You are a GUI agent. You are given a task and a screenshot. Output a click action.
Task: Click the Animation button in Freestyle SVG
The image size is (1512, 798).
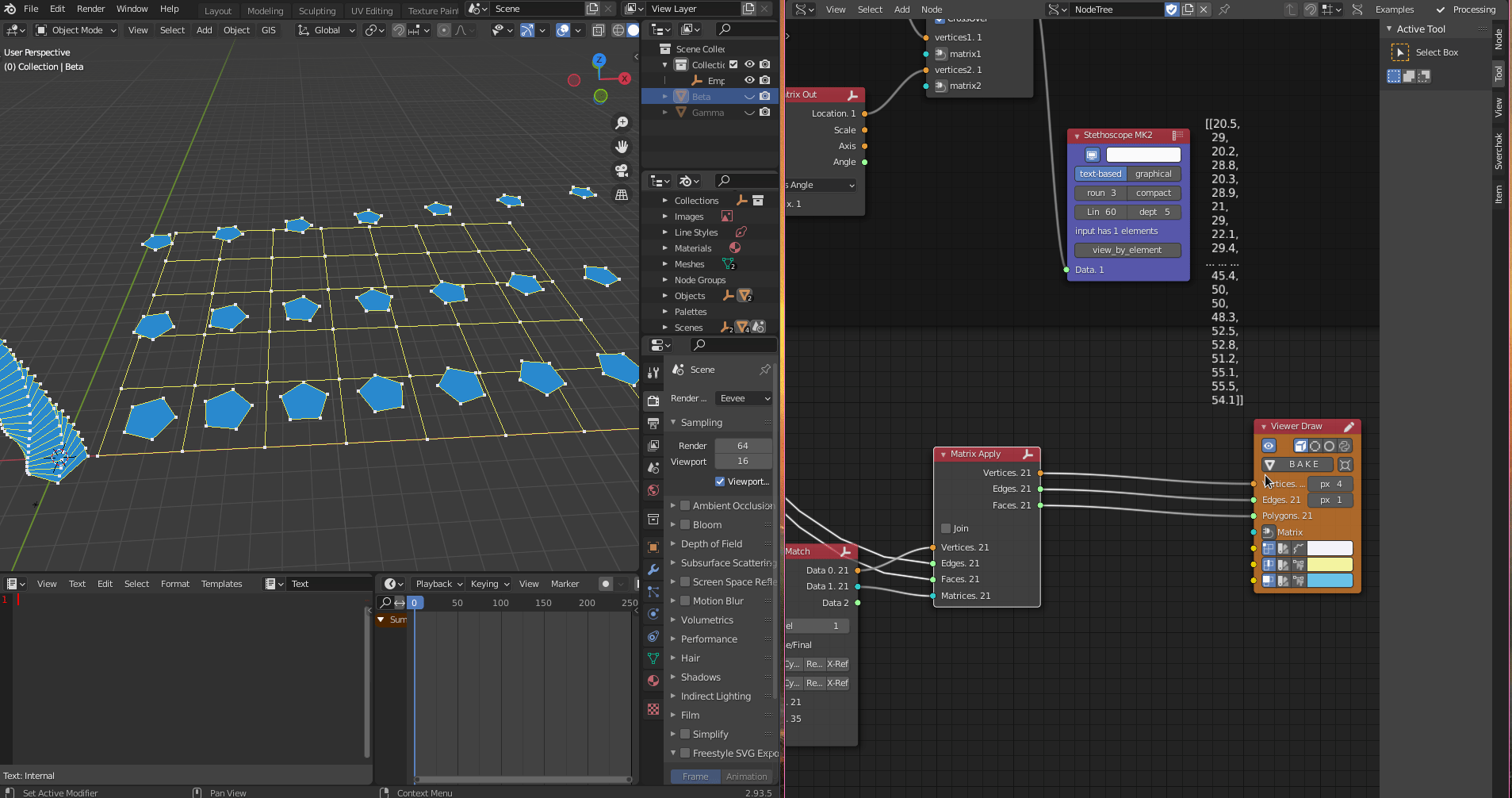[x=746, y=777]
